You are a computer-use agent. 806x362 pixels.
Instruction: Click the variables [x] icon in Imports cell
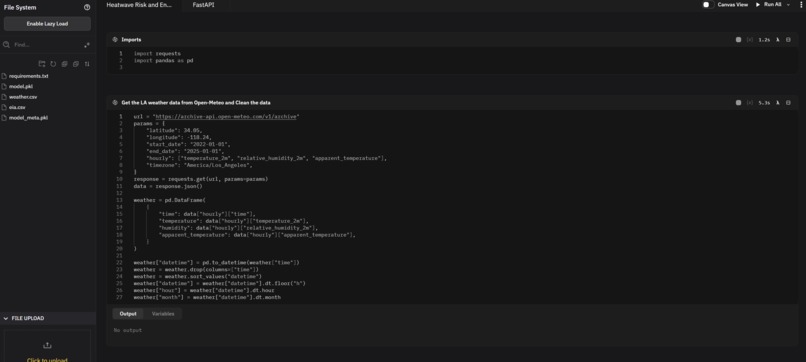click(x=749, y=40)
